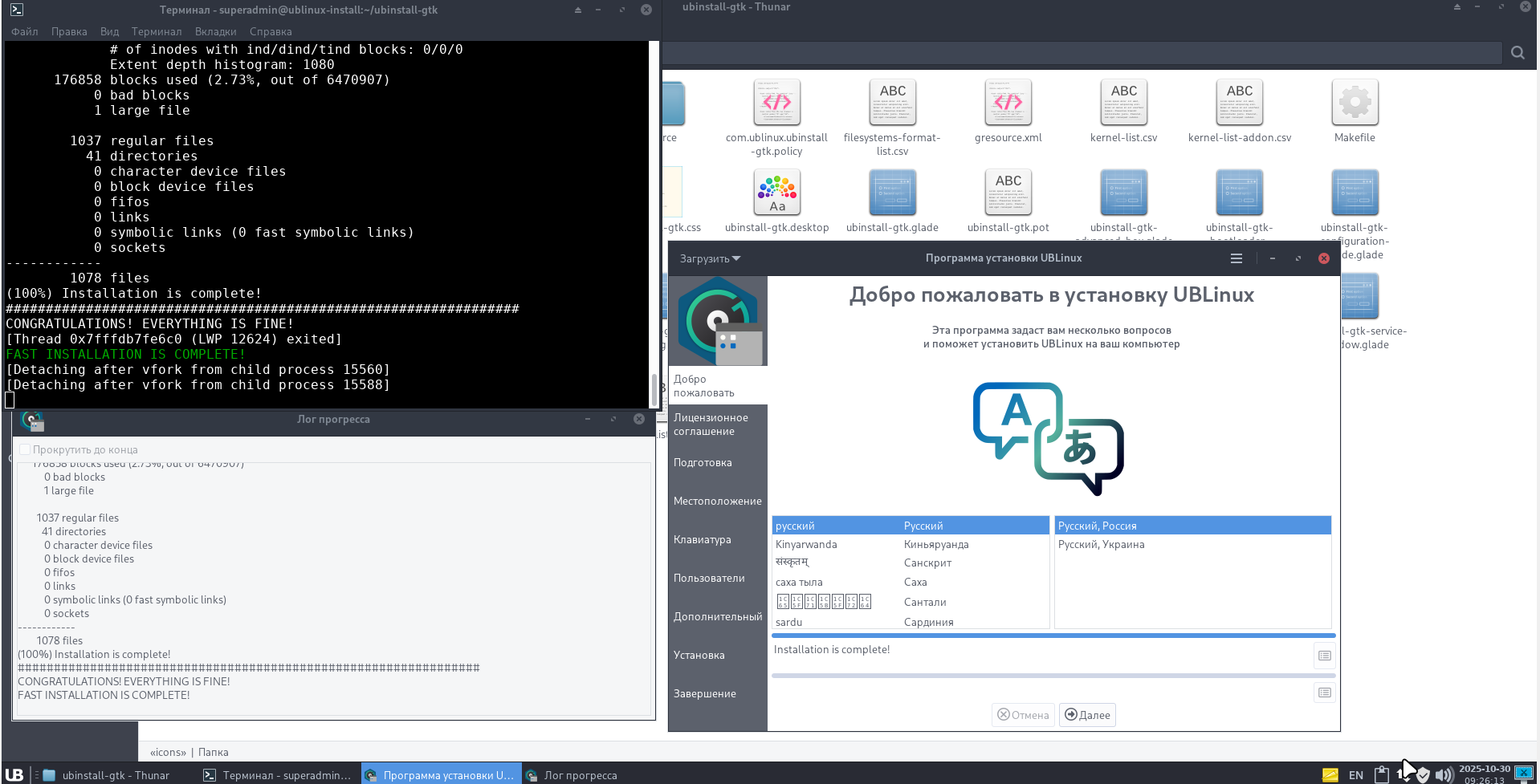Select the ubinstall-gtk.glade file icon
This screenshot has height=784, width=1540.
892,192
